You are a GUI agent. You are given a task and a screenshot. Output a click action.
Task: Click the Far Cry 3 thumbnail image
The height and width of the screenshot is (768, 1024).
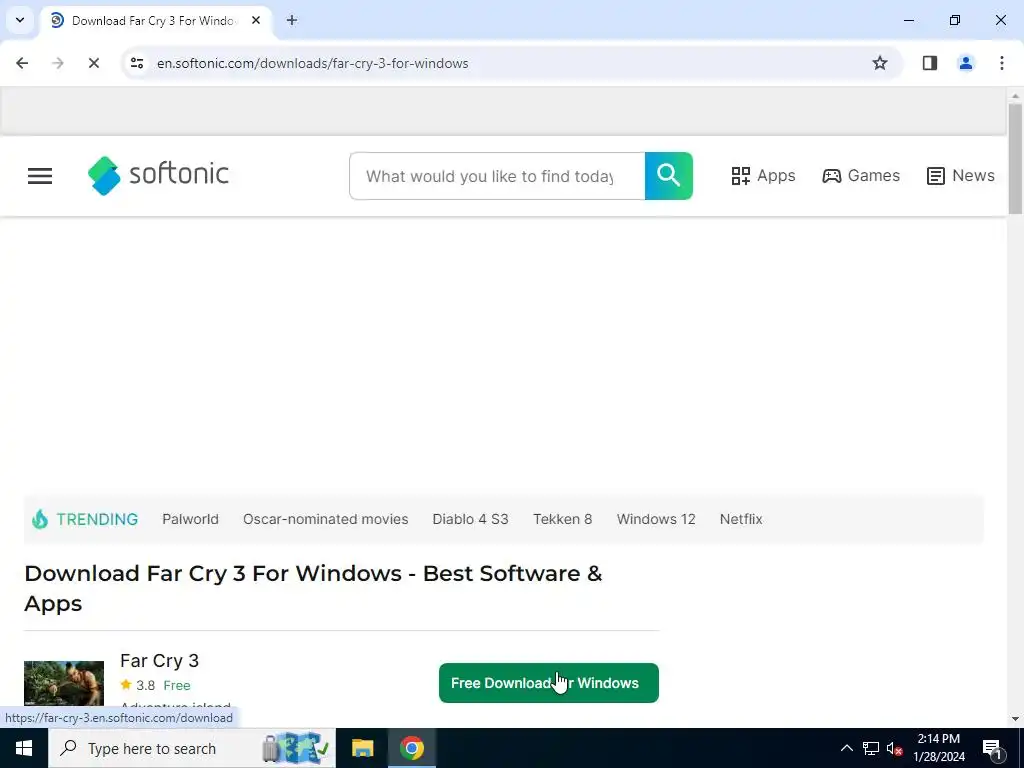[x=64, y=683]
